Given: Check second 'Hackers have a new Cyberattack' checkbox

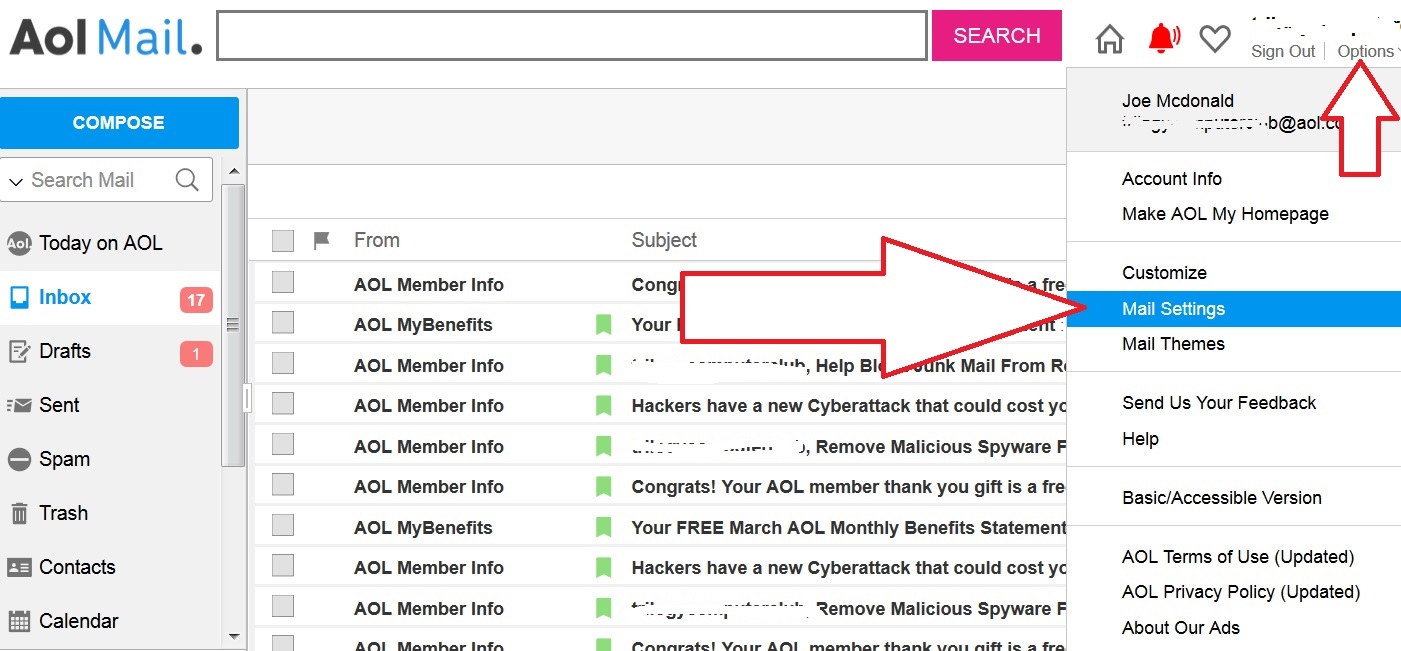Looking at the screenshot, I should tap(283, 566).
